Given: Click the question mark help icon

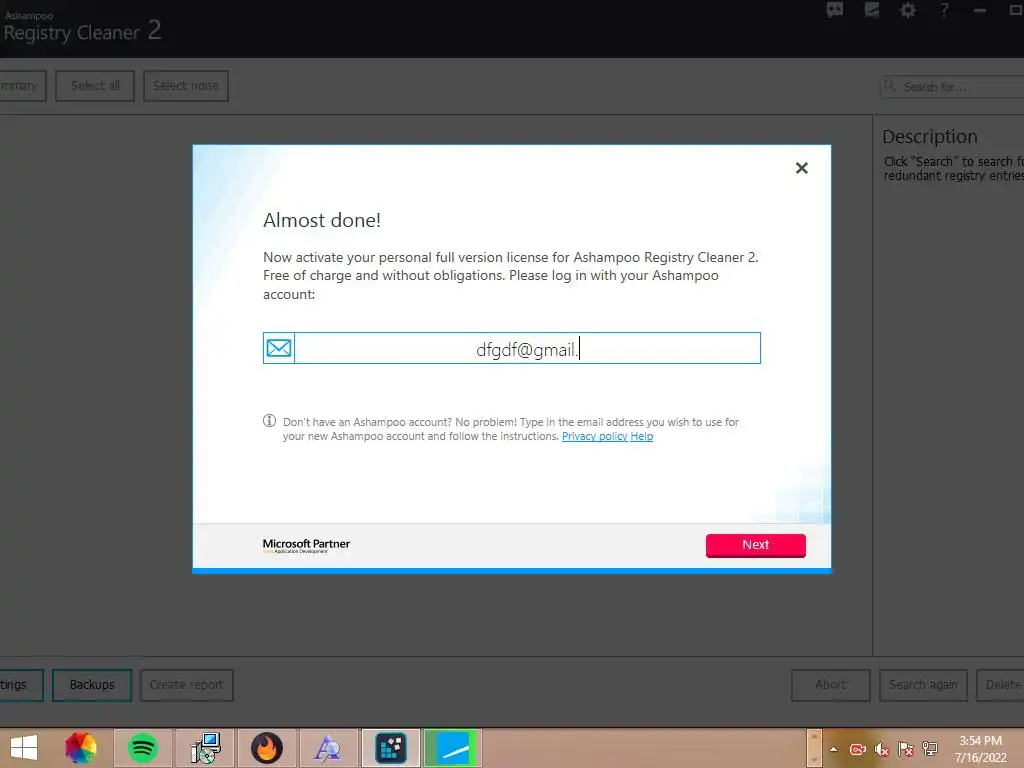Looking at the screenshot, I should 944,10.
